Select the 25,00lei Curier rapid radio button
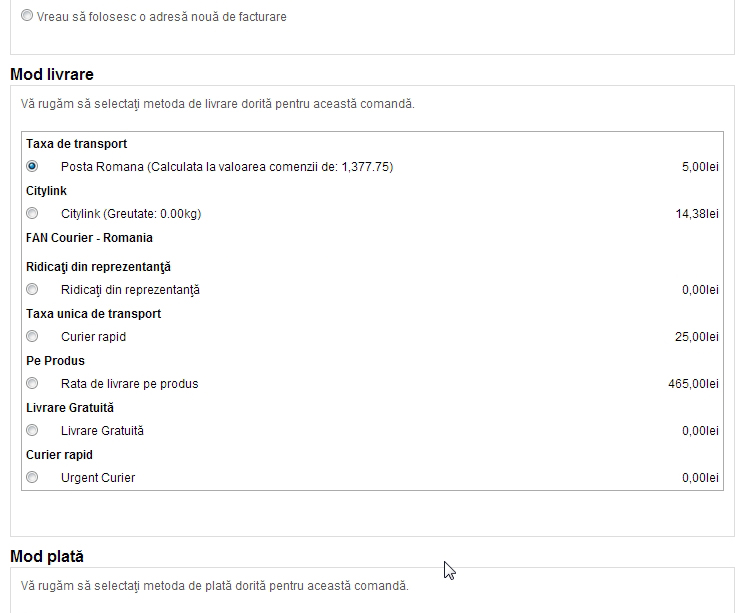Image resolution: width=741 pixels, height=613 pixels. point(32,336)
